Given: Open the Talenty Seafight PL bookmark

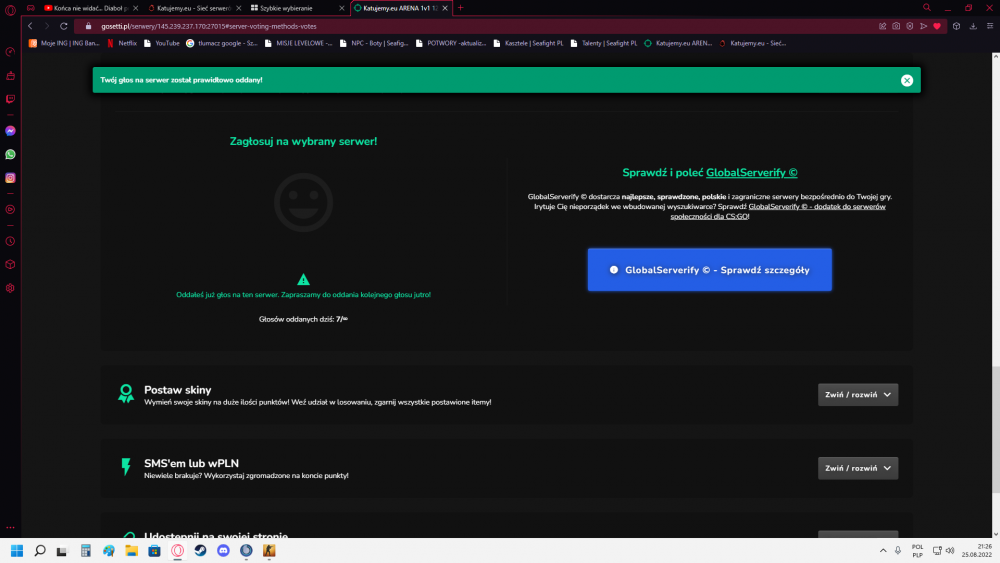Looking at the screenshot, I should pos(604,43).
